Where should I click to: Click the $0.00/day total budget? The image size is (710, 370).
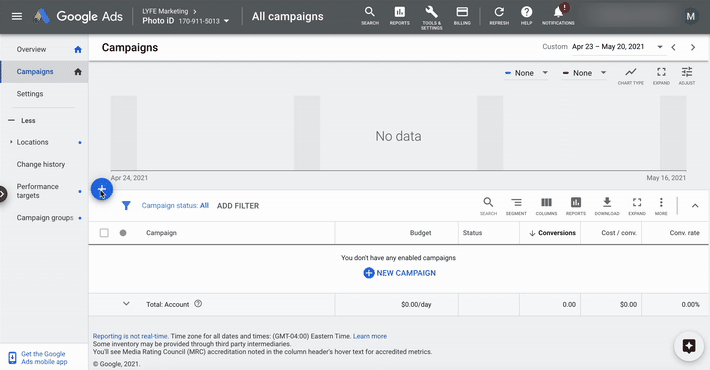tap(416, 304)
